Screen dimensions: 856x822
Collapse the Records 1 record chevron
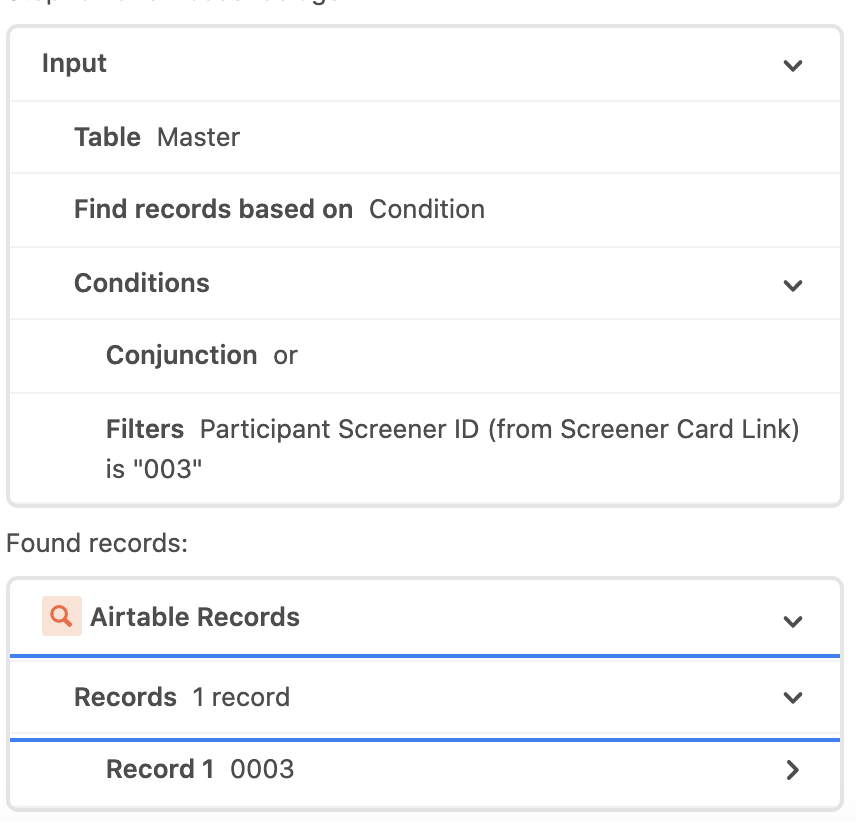click(x=793, y=697)
